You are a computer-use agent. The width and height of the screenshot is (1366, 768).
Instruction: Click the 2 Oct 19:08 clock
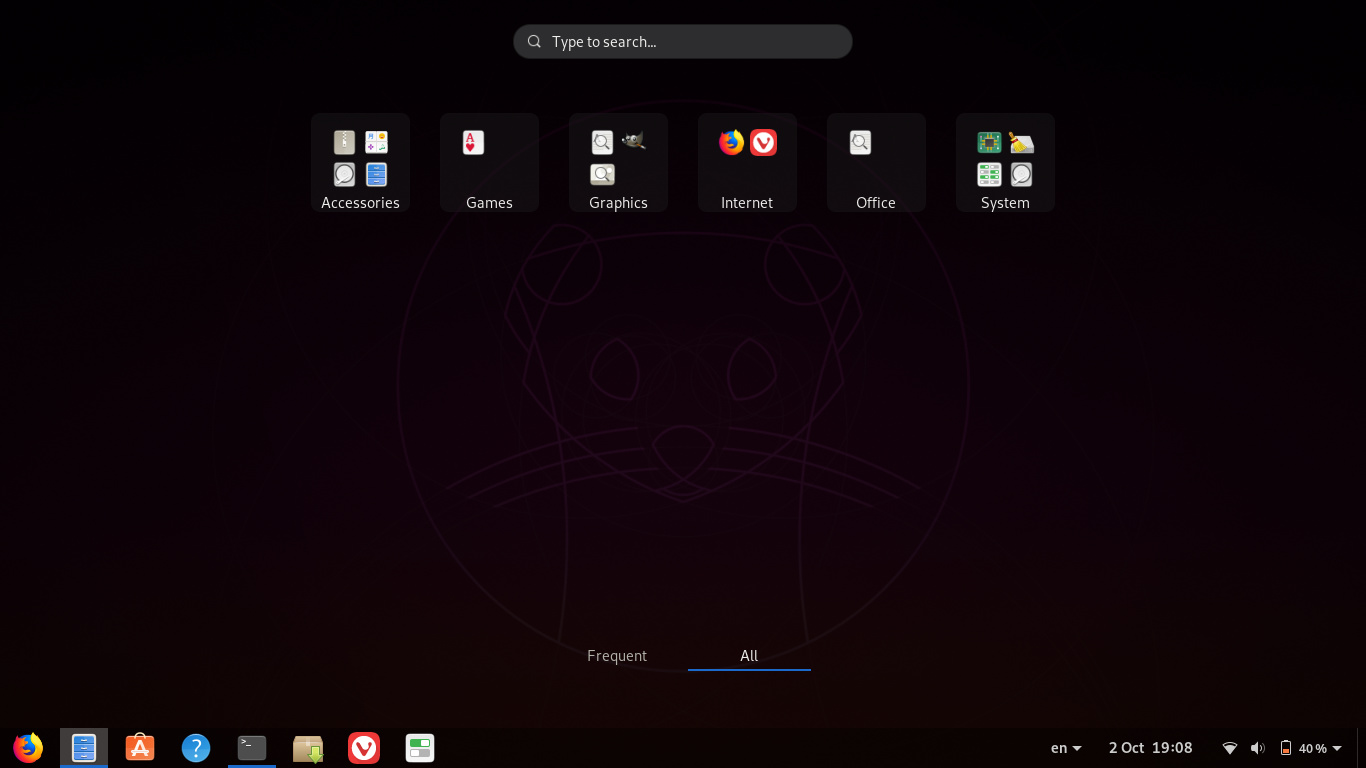tap(1150, 748)
